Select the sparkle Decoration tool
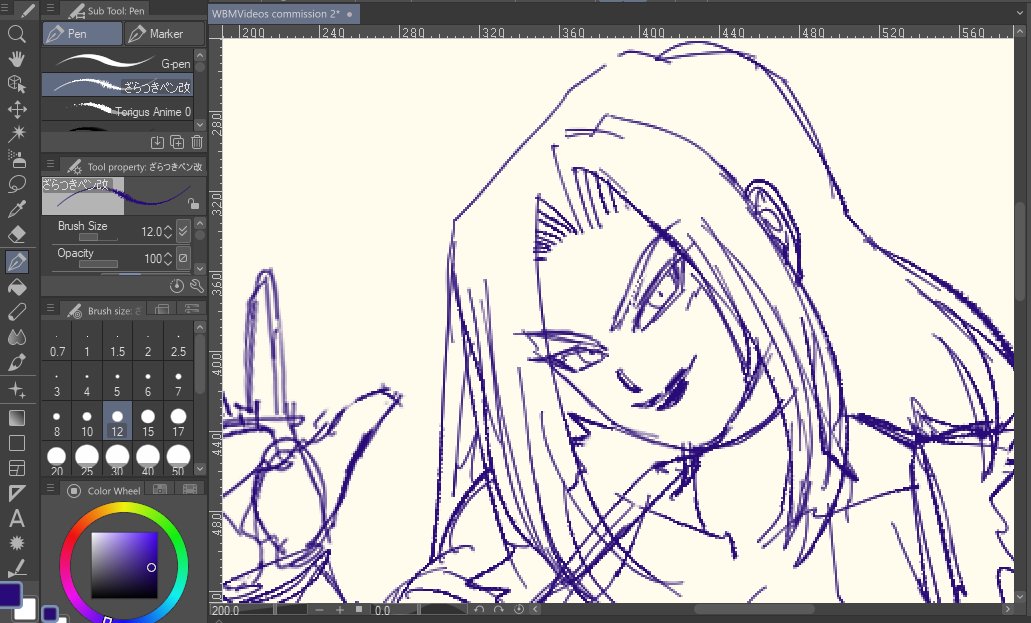1031x623 pixels. click(16, 389)
